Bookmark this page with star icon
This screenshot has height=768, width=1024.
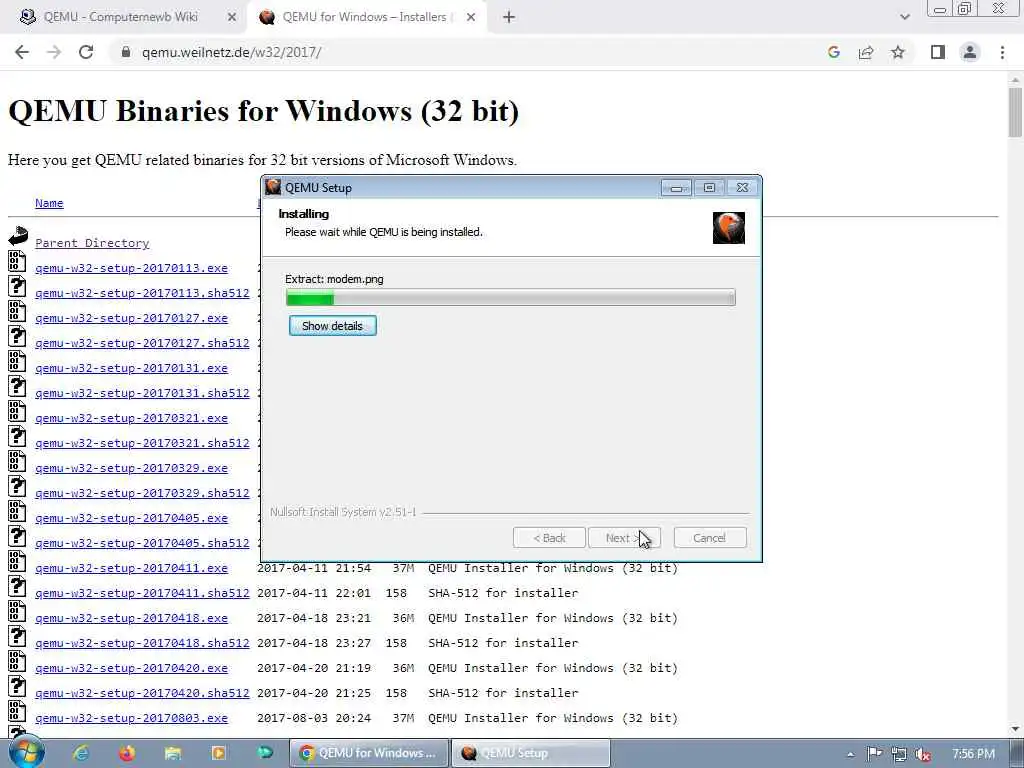coord(898,52)
